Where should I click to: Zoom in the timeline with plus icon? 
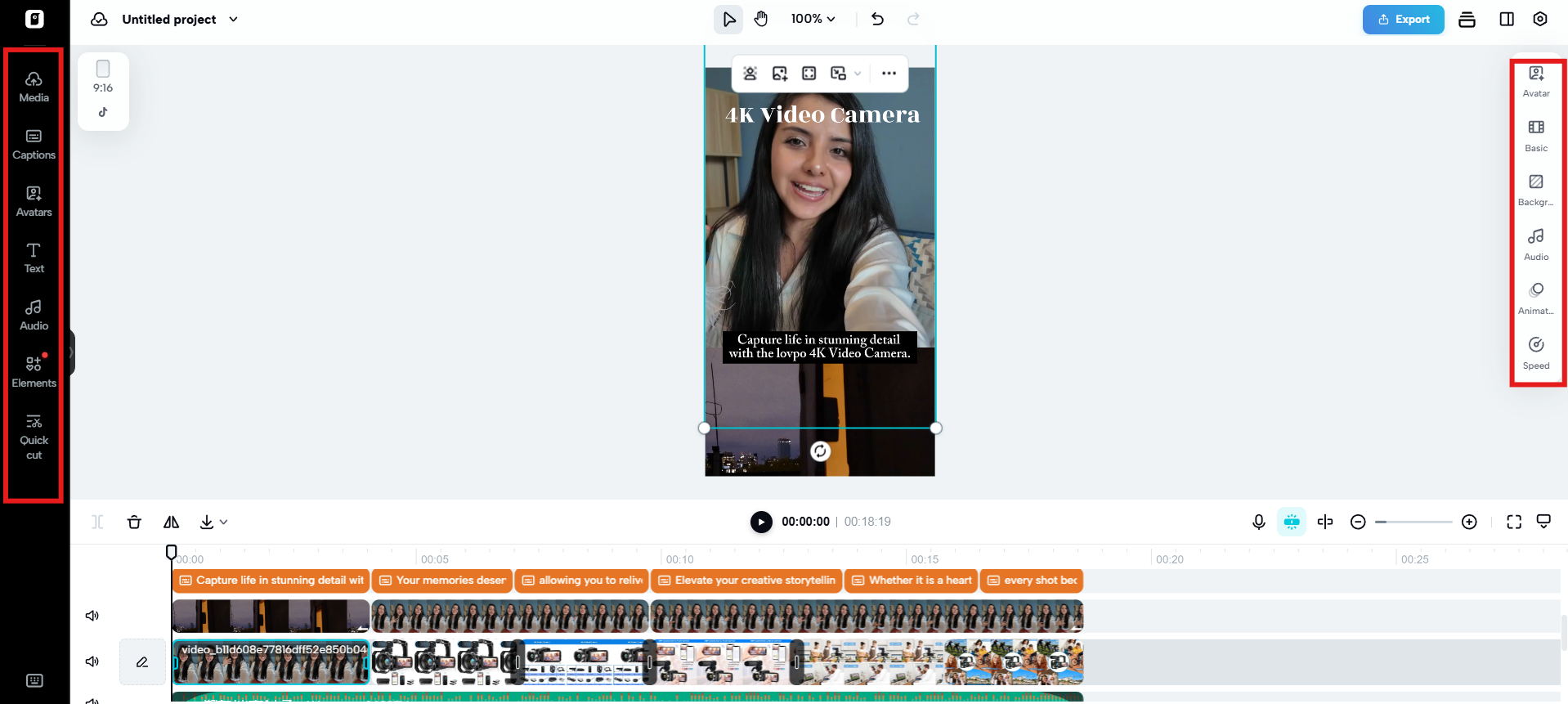(1469, 522)
